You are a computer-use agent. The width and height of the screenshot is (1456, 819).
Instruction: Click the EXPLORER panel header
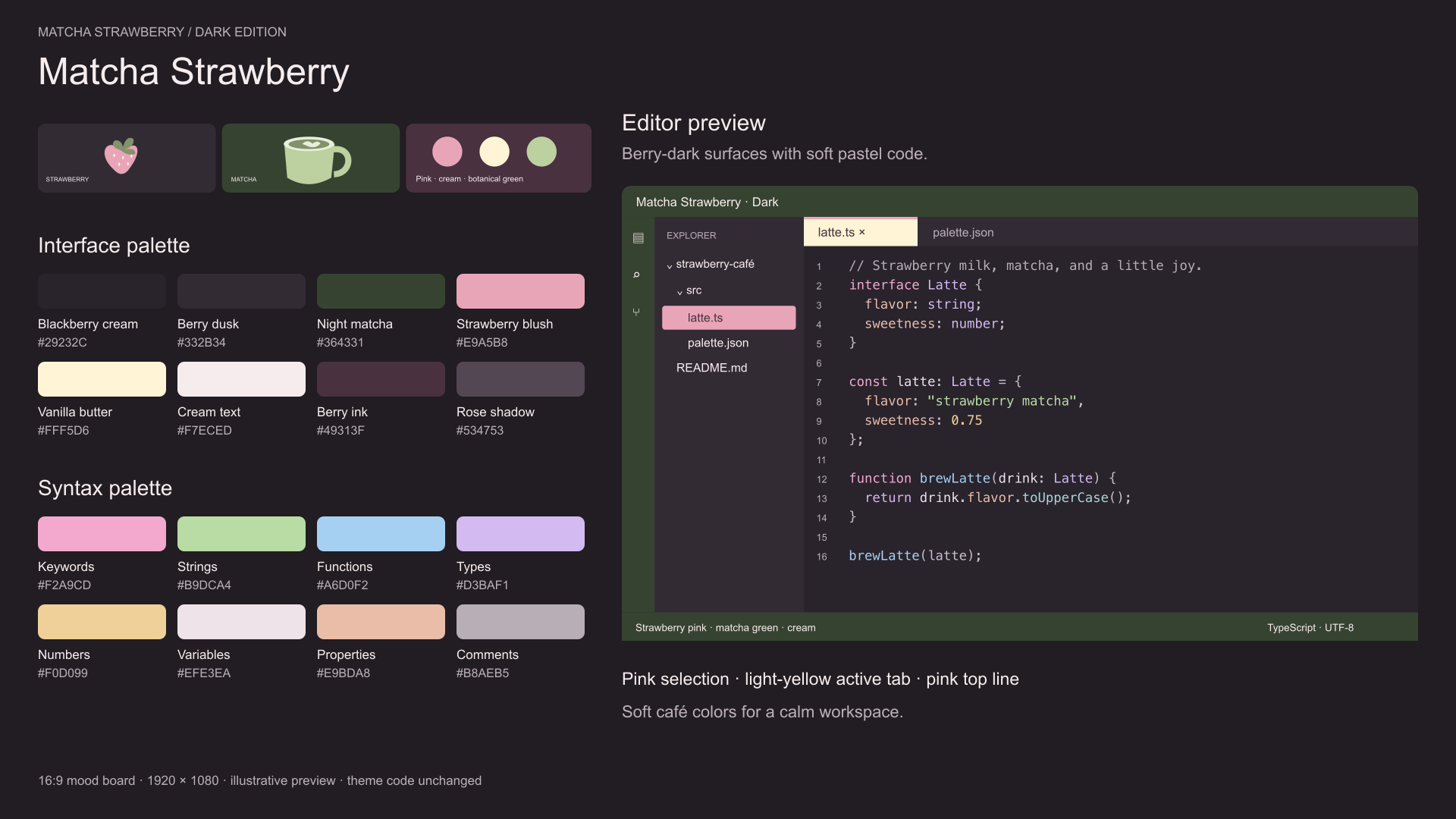pos(692,236)
